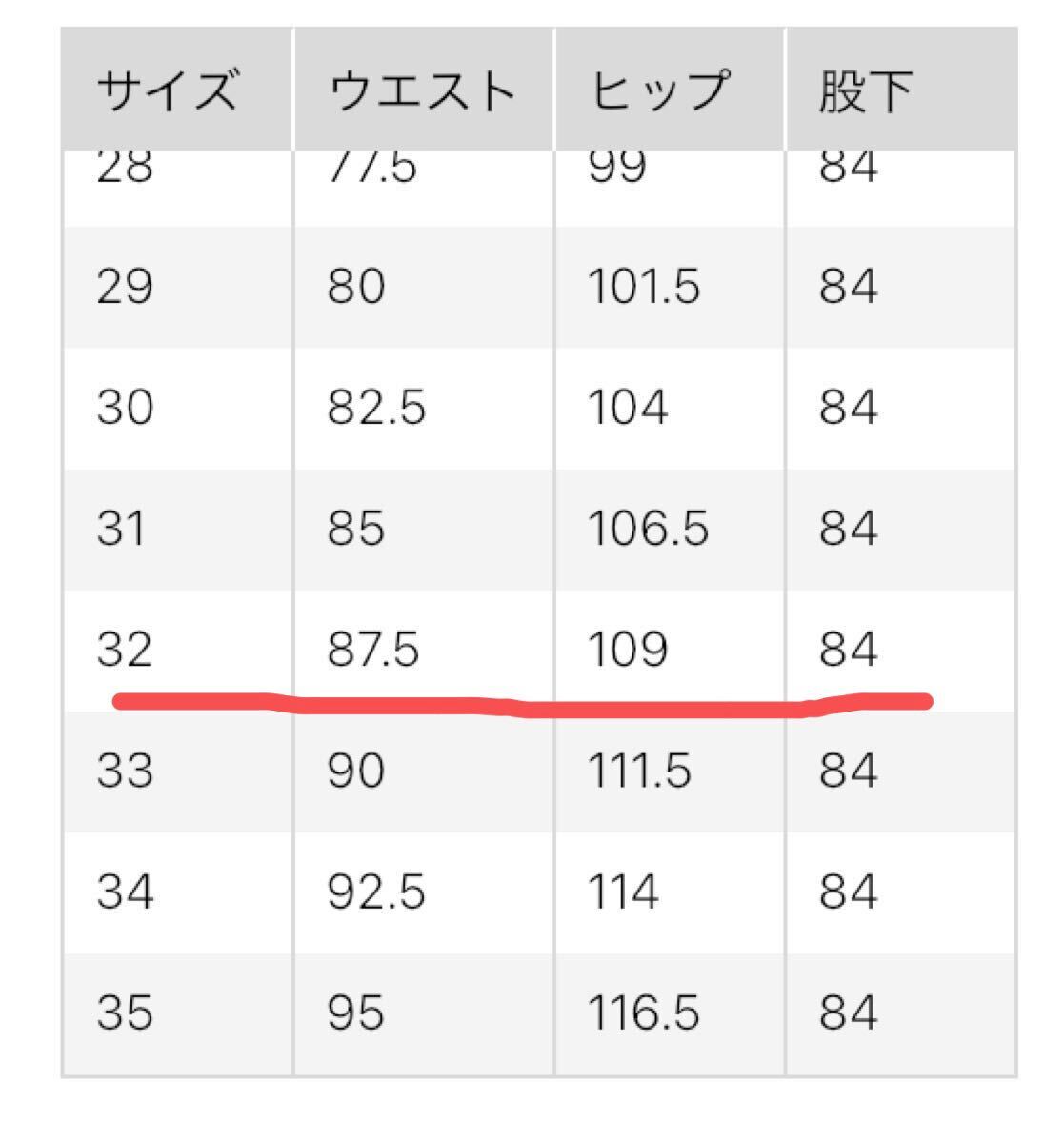
Task: Click waist value 80 for size 29
Action: pyautogui.click(x=356, y=286)
